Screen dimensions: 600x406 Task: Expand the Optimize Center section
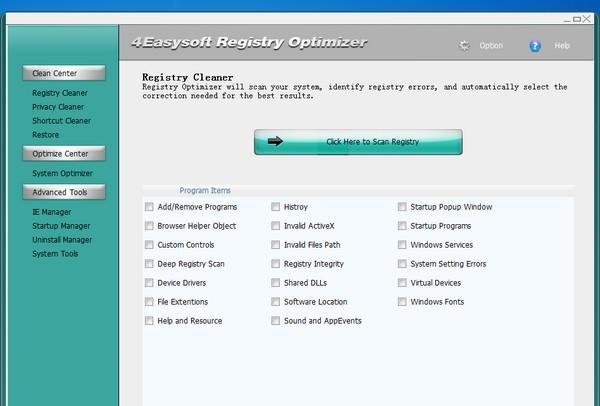point(64,153)
